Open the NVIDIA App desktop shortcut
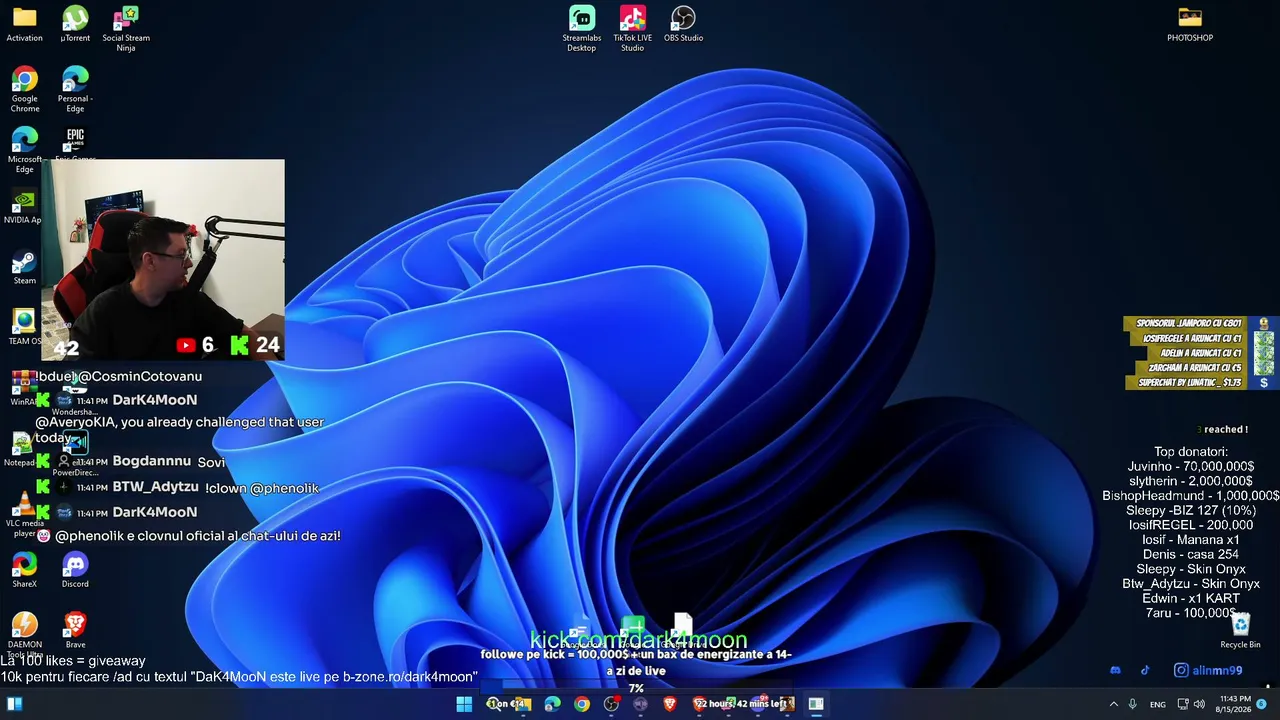Viewport: 1280px width, 720px height. point(23,208)
